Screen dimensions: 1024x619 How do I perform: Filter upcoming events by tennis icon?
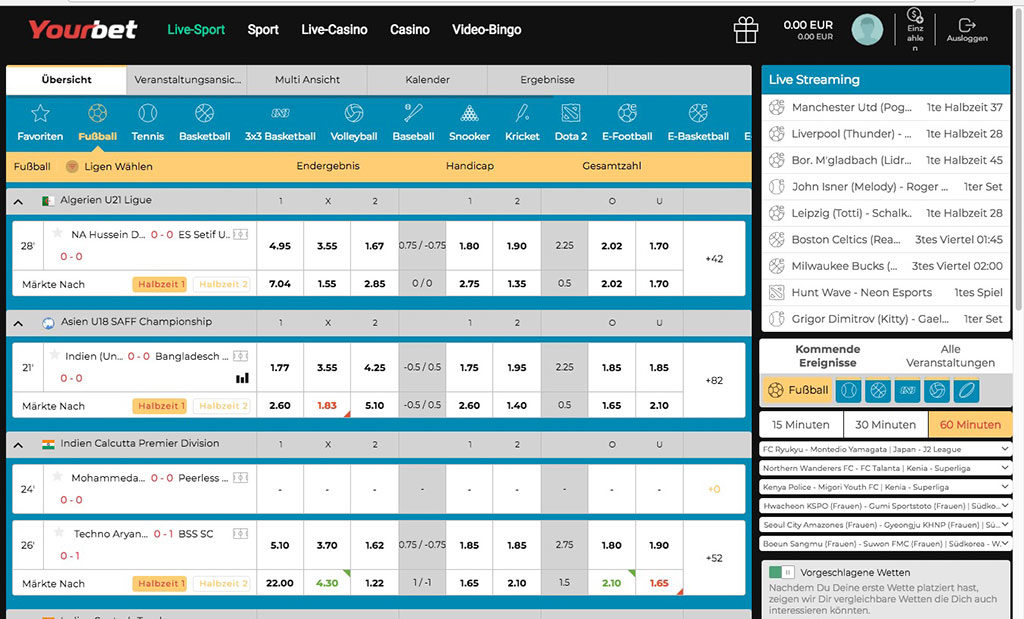point(848,390)
